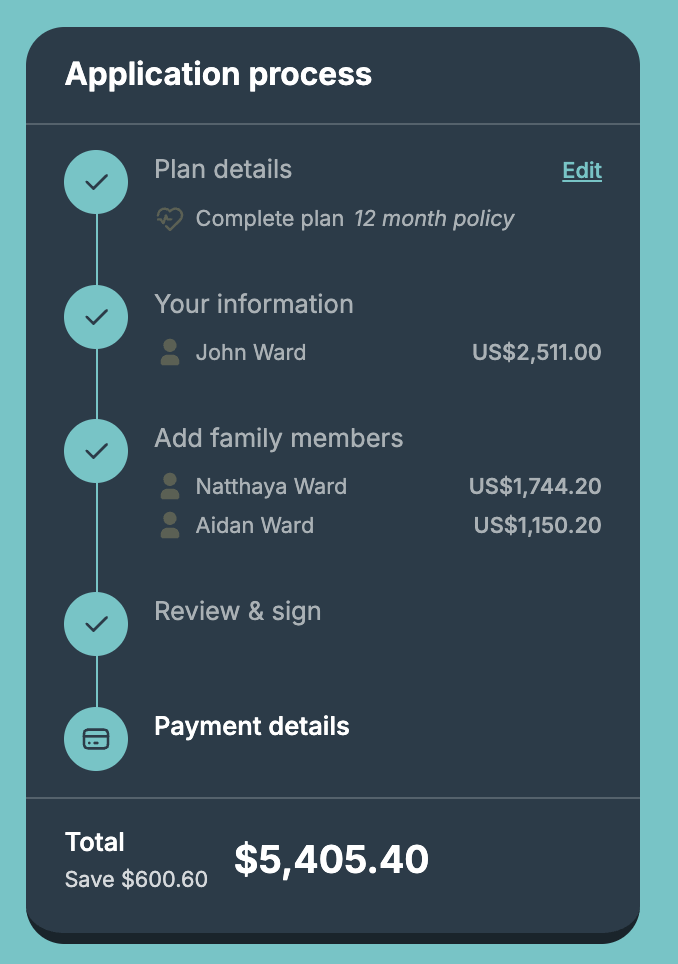Click the person icon beside John Ward

click(170, 352)
